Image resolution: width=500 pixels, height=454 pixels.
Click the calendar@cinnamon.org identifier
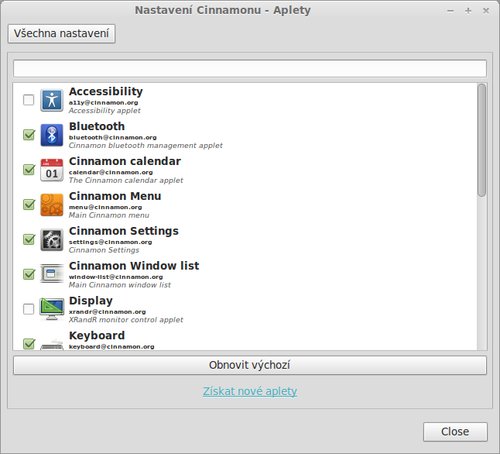111,172
